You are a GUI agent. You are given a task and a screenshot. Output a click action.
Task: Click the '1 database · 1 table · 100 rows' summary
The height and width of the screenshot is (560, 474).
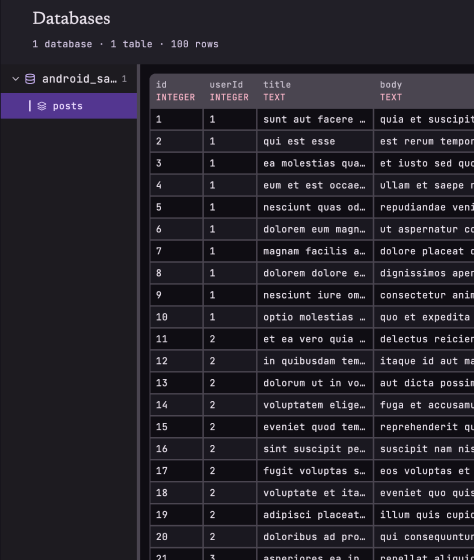click(x=125, y=44)
